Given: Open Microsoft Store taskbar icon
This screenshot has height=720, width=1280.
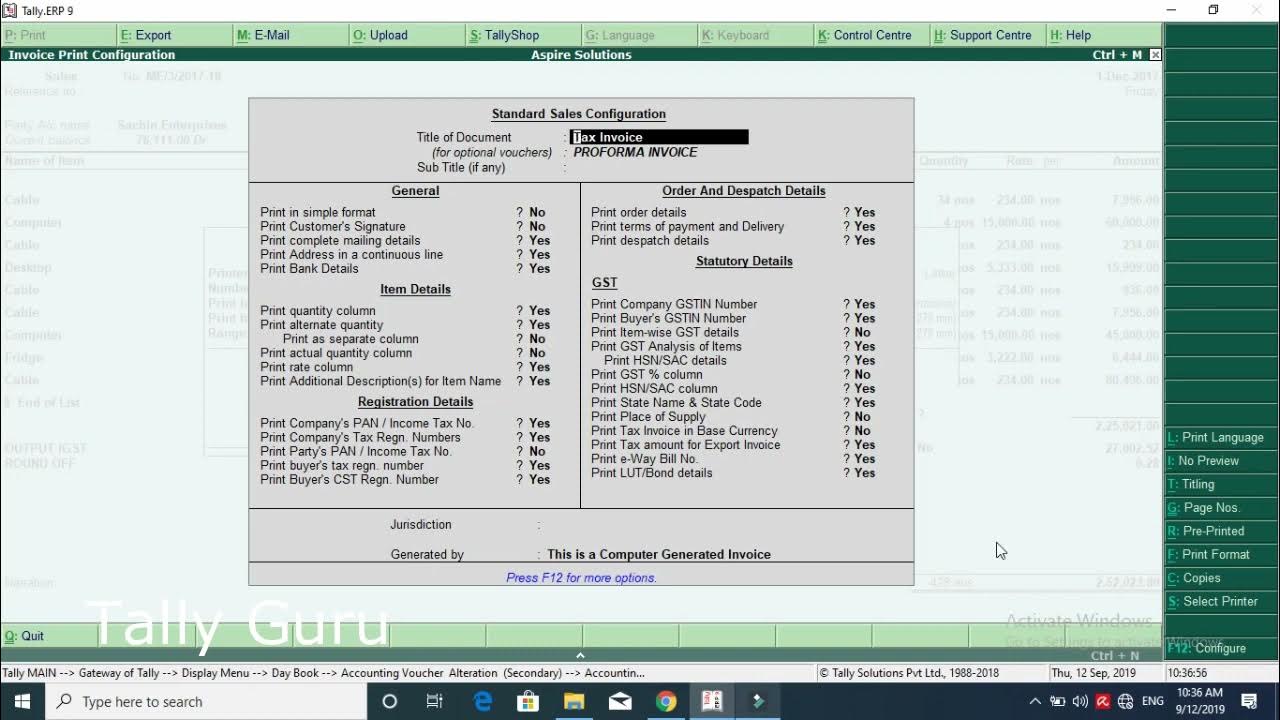Looking at the screenshot, I should click(x=528, y=701).
